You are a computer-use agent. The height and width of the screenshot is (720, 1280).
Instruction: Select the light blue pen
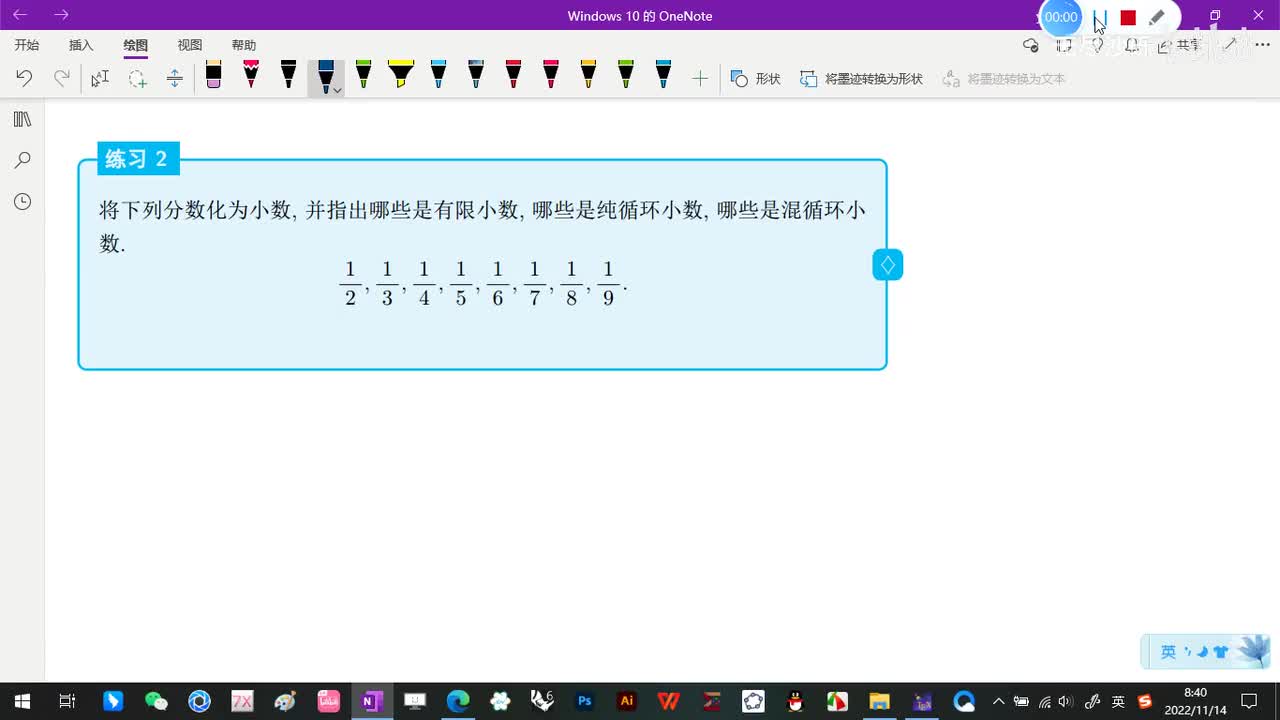coord(438,75)
